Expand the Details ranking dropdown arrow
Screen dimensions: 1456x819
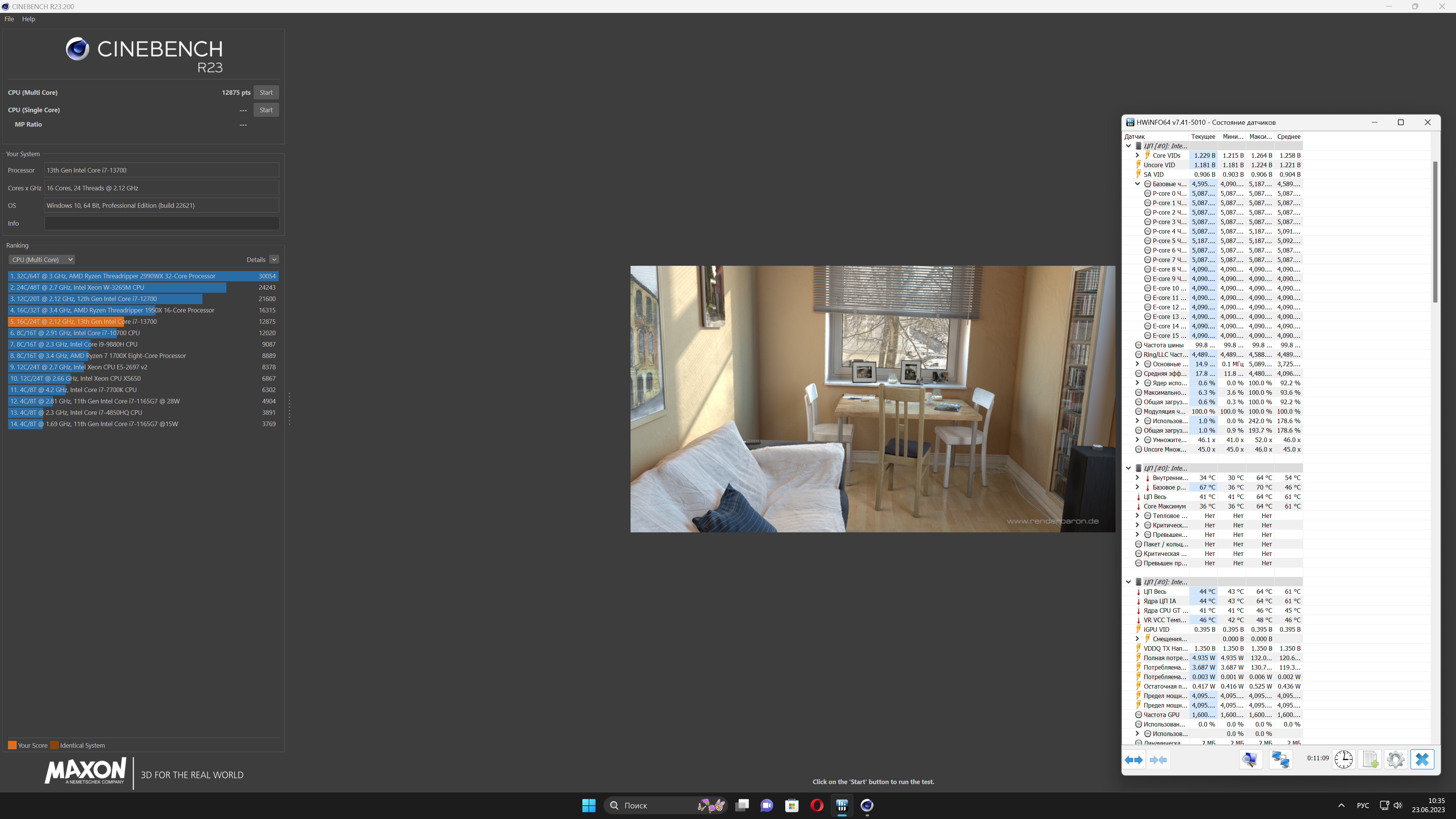274,259
